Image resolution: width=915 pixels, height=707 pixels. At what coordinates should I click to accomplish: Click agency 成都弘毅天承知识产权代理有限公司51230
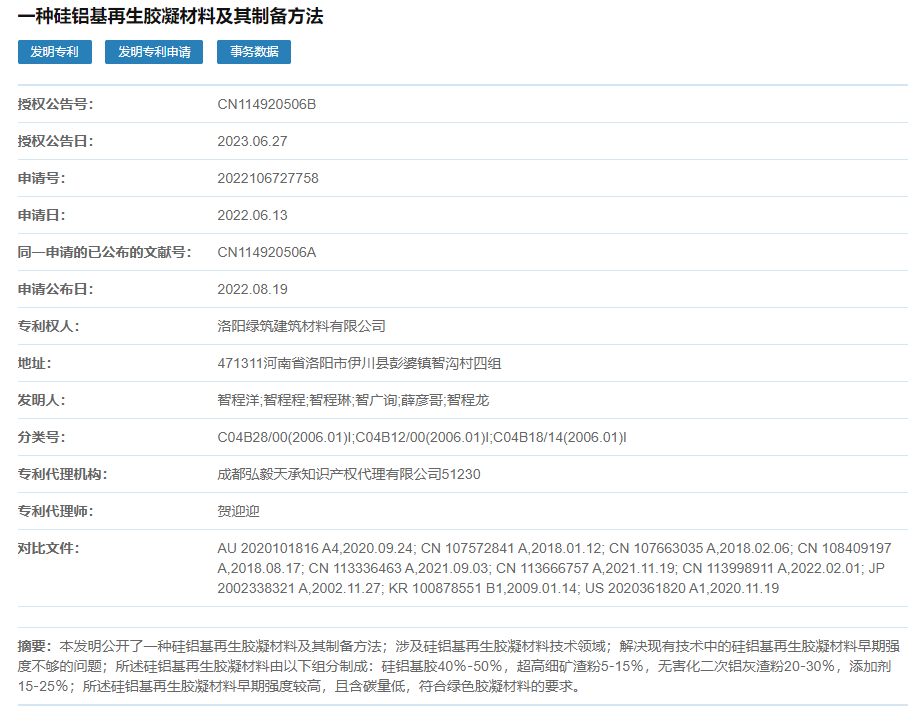pos(348,474)
